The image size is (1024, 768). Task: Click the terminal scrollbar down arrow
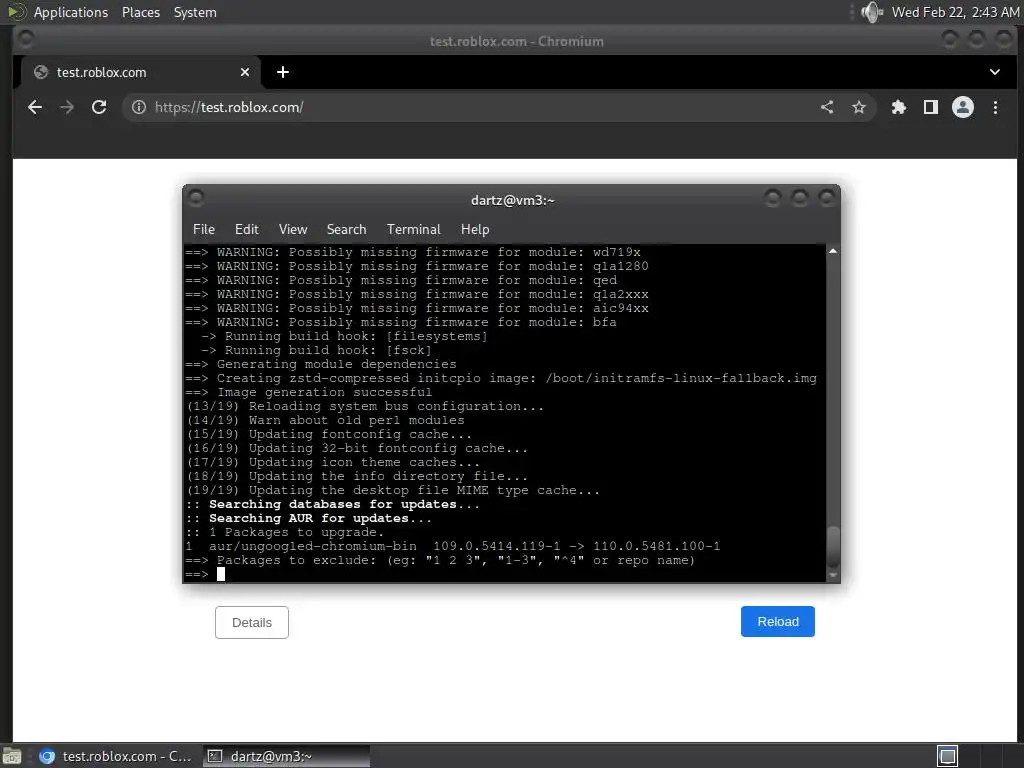tap(833, 575)
